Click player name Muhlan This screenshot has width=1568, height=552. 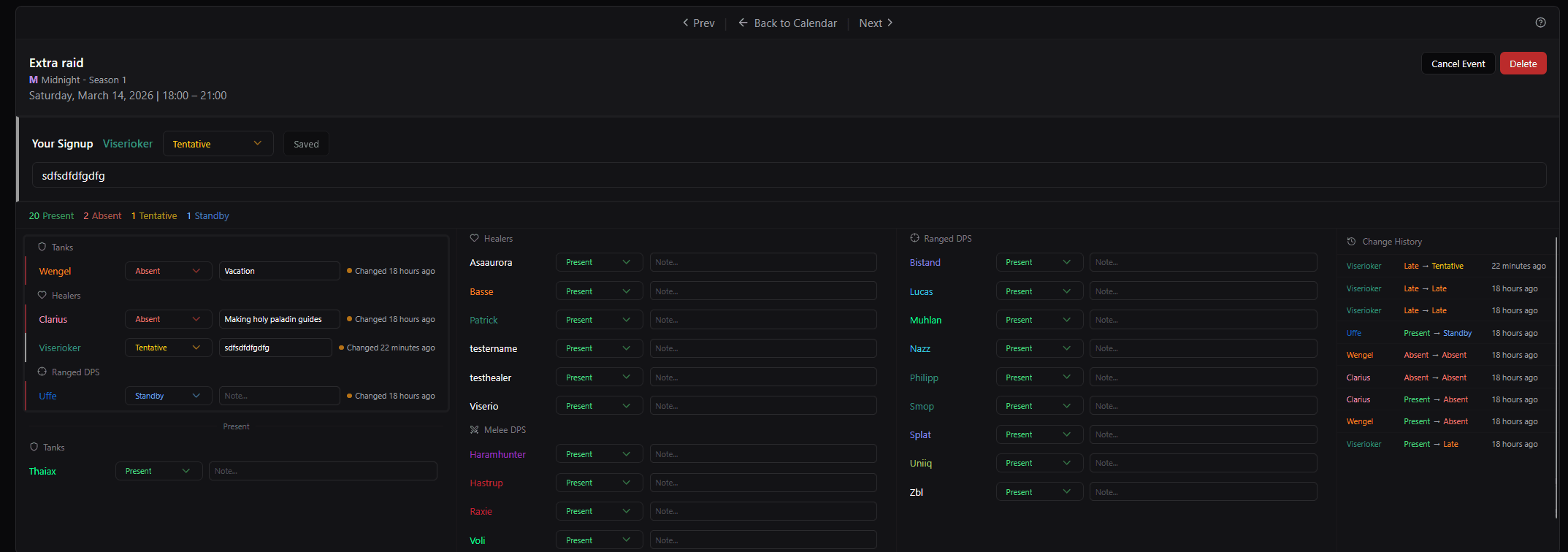(925, 320)
